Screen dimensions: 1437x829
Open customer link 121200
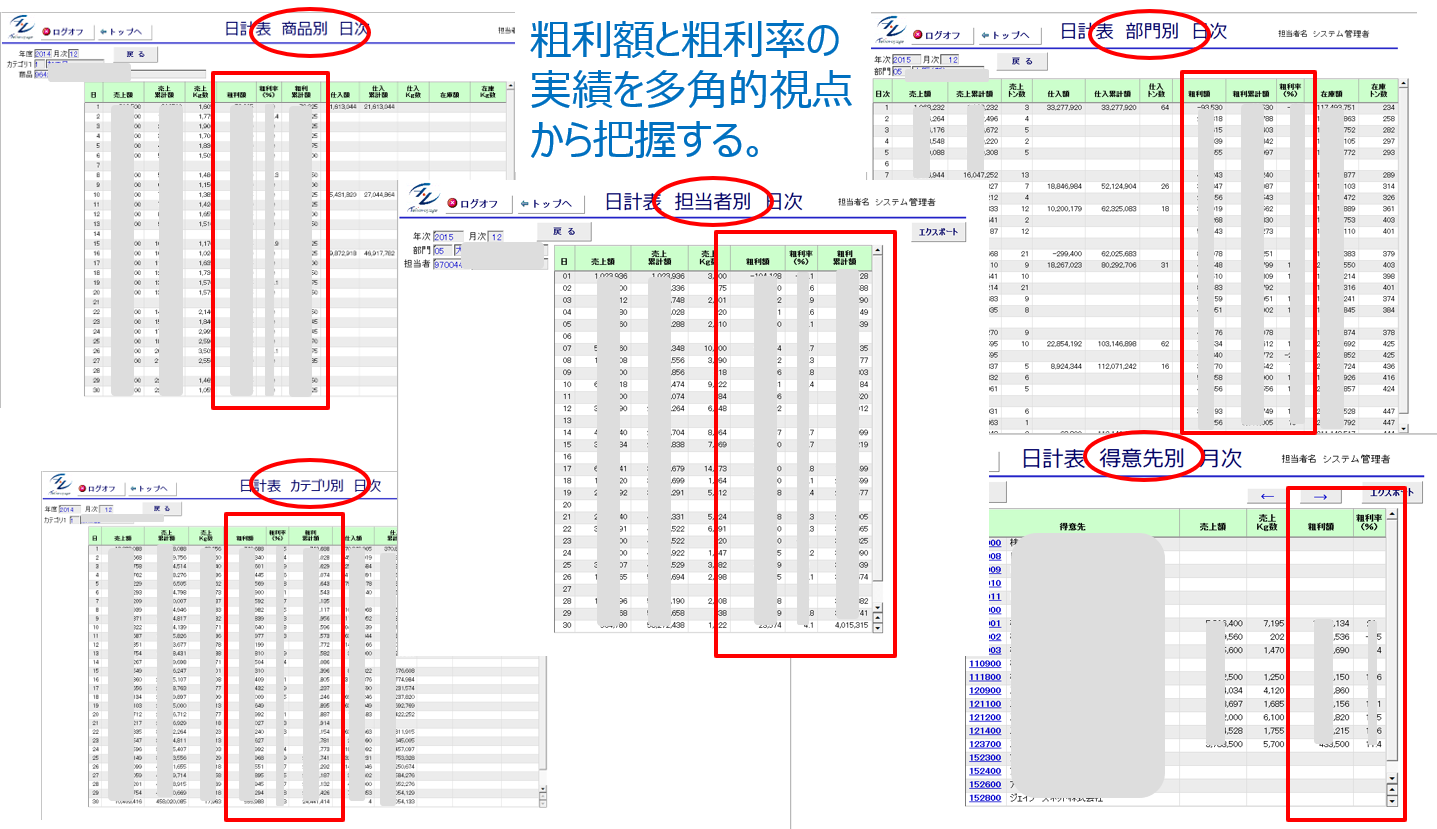[987, 717]
